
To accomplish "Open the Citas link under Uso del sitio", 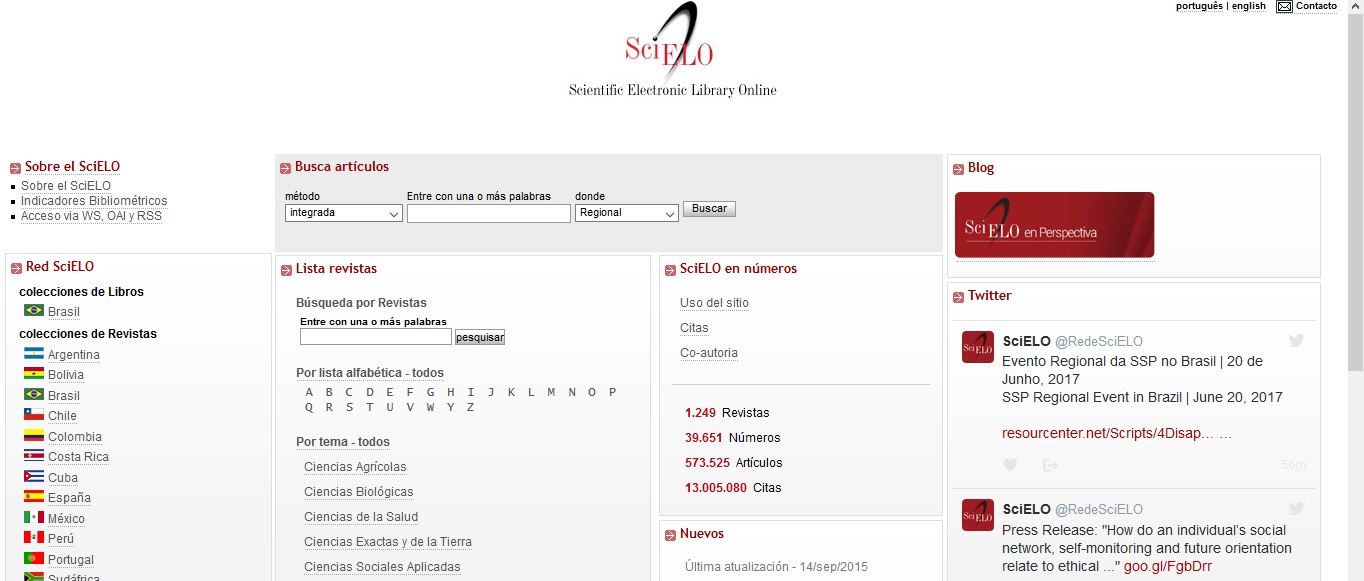I will [x=694, y=328].
